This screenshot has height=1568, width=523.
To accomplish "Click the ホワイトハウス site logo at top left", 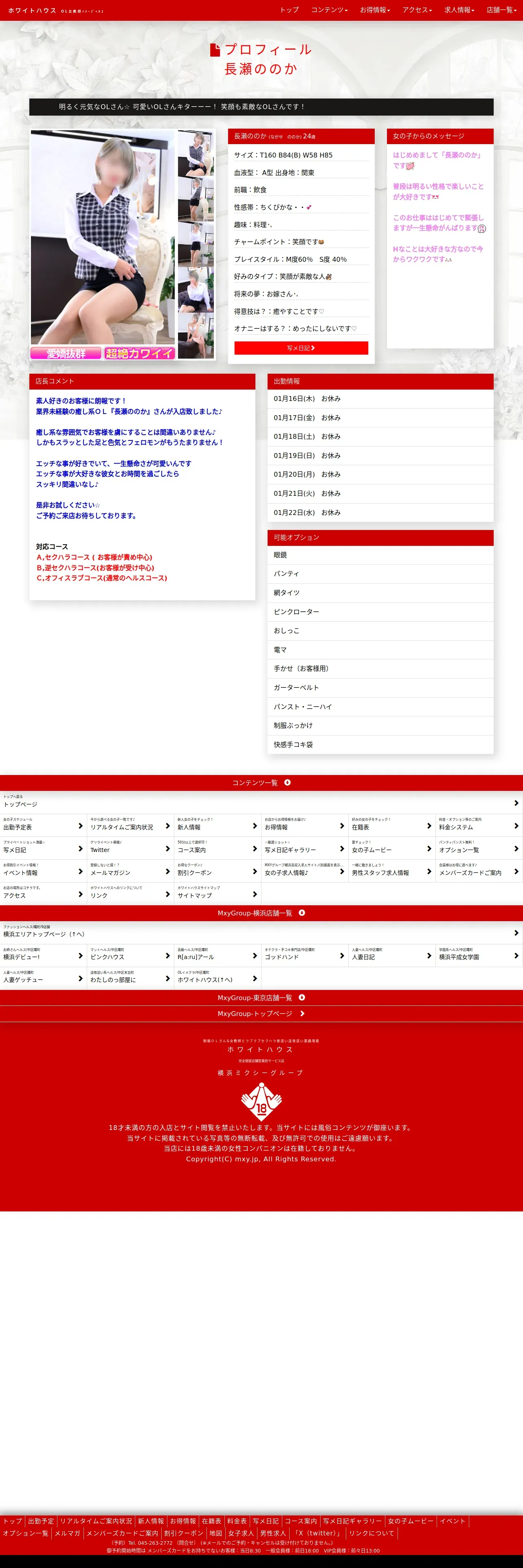I will [56, 11].
